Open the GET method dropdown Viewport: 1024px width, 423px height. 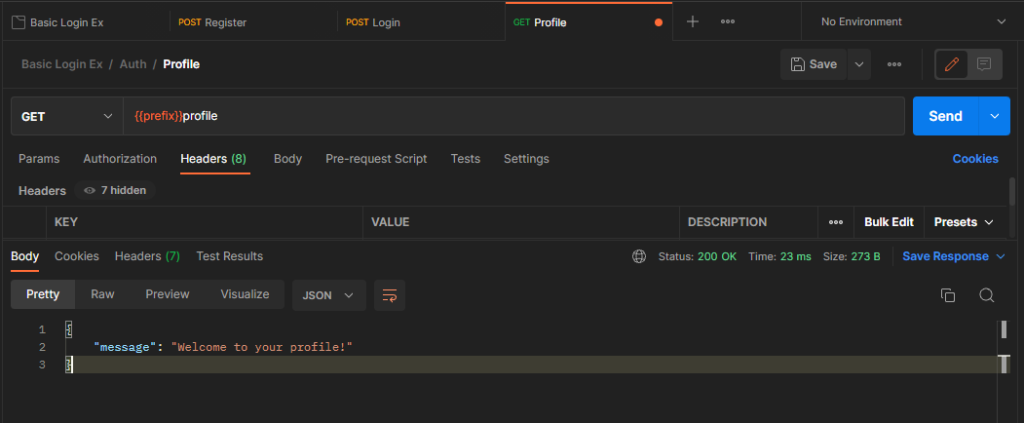pyautogui.click(x=67, y=116)
